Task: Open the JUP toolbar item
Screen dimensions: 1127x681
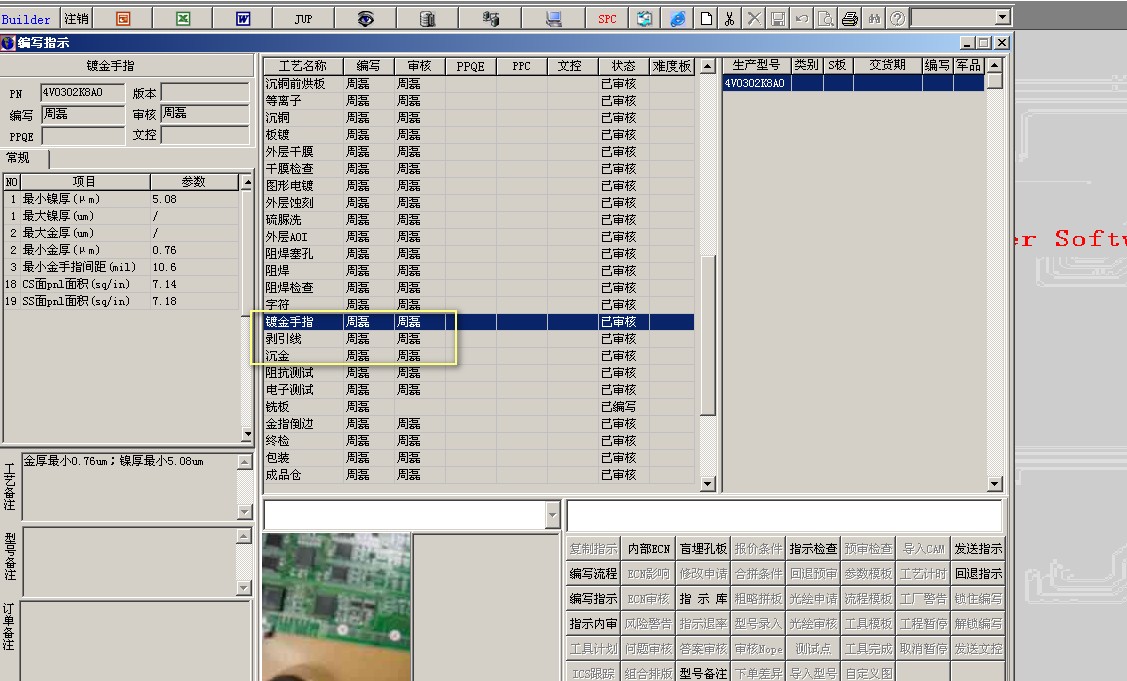Action: pos(303,19)
